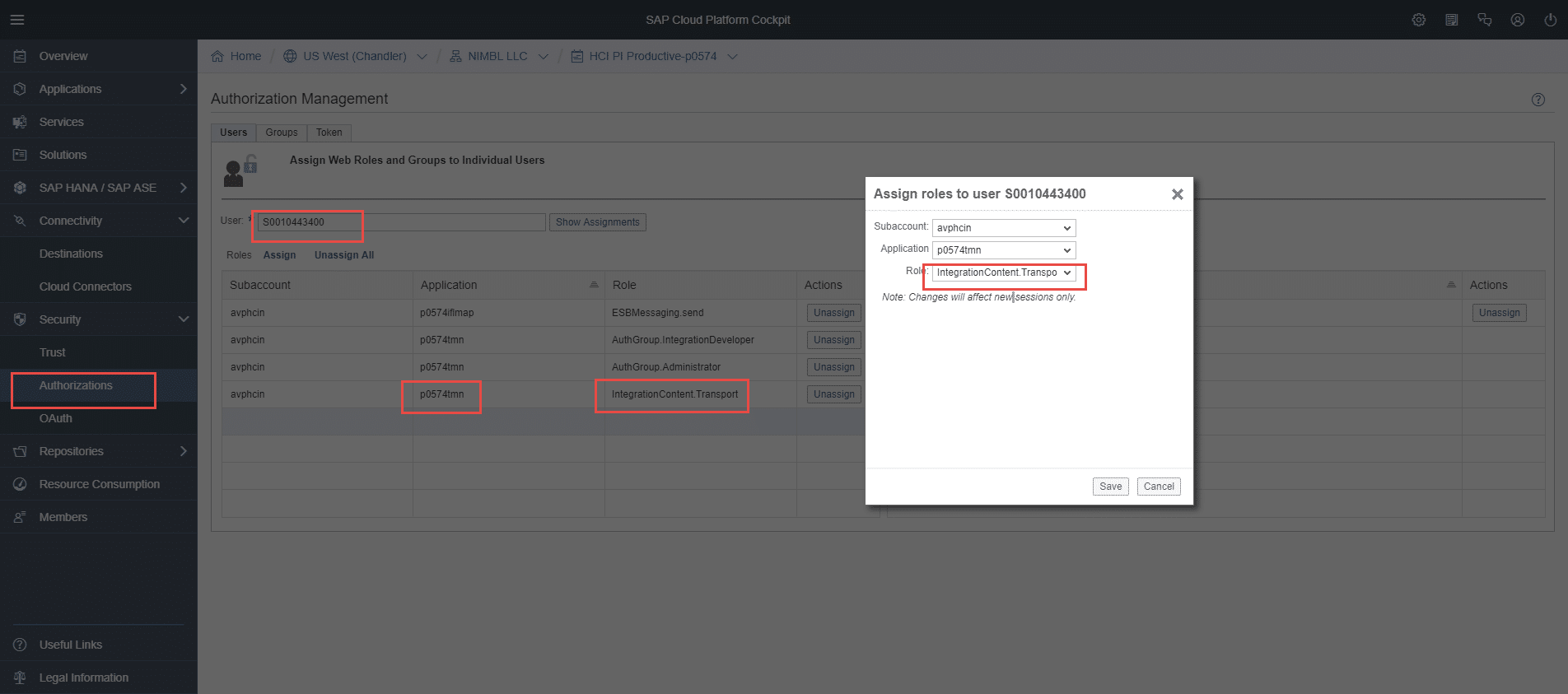Unassign the ESBMessaging.send role
The height and width of the screenshot is (694, 1568).
[833, 313]
